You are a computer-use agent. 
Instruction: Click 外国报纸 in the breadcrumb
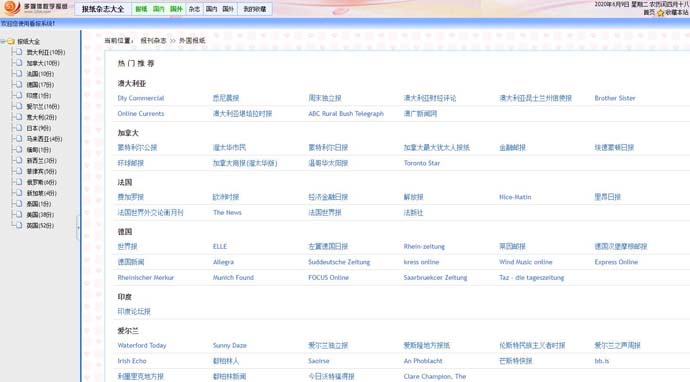pyautogui.click(x=192, y=40)
